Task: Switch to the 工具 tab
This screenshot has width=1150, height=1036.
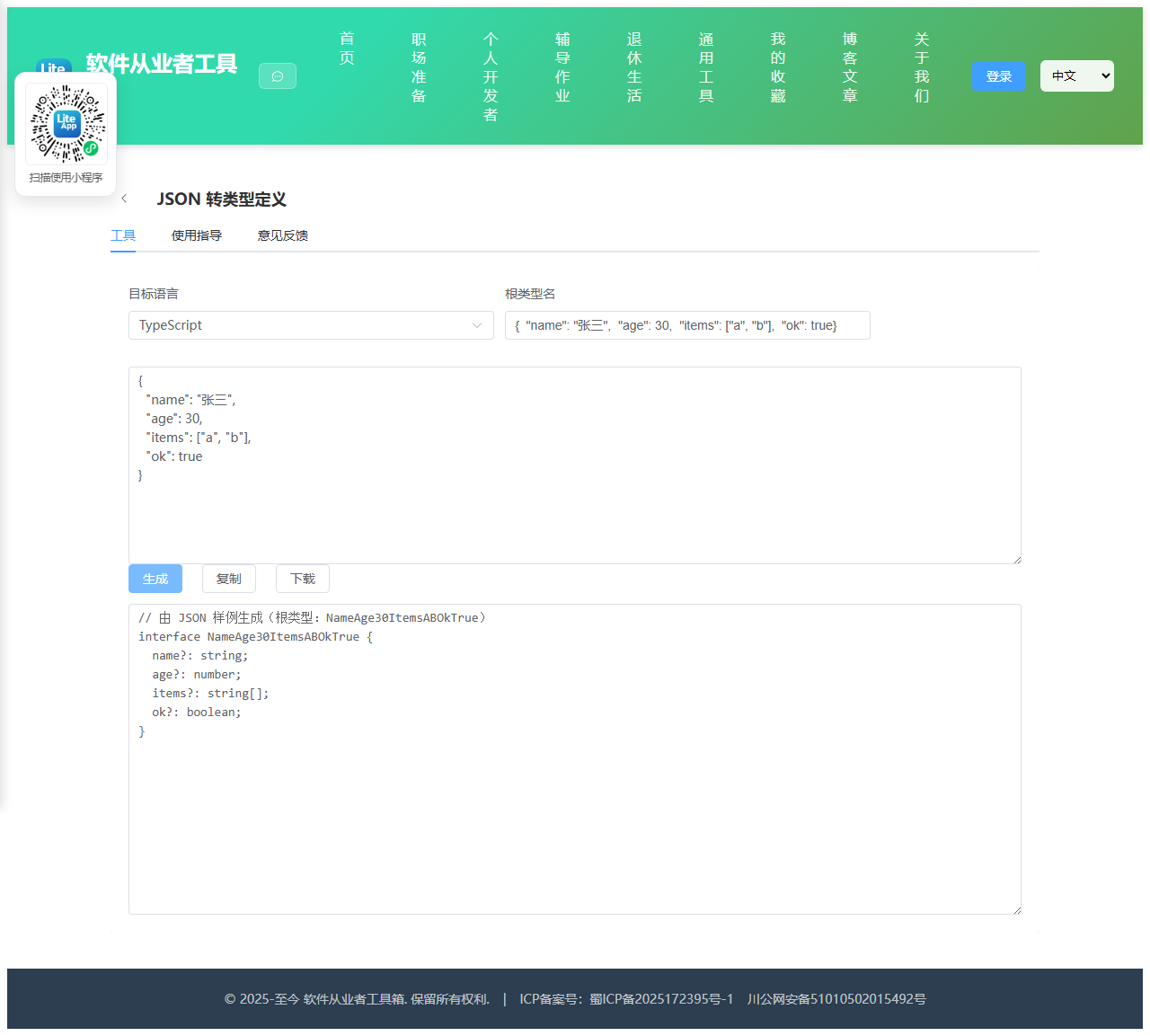Action: point(123,235)
